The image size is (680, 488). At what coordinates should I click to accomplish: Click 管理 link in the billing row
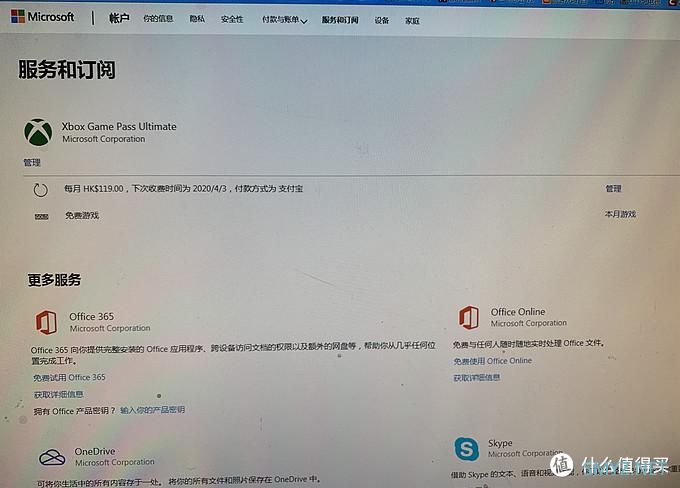pyautogui.click(x=613, y=189)
